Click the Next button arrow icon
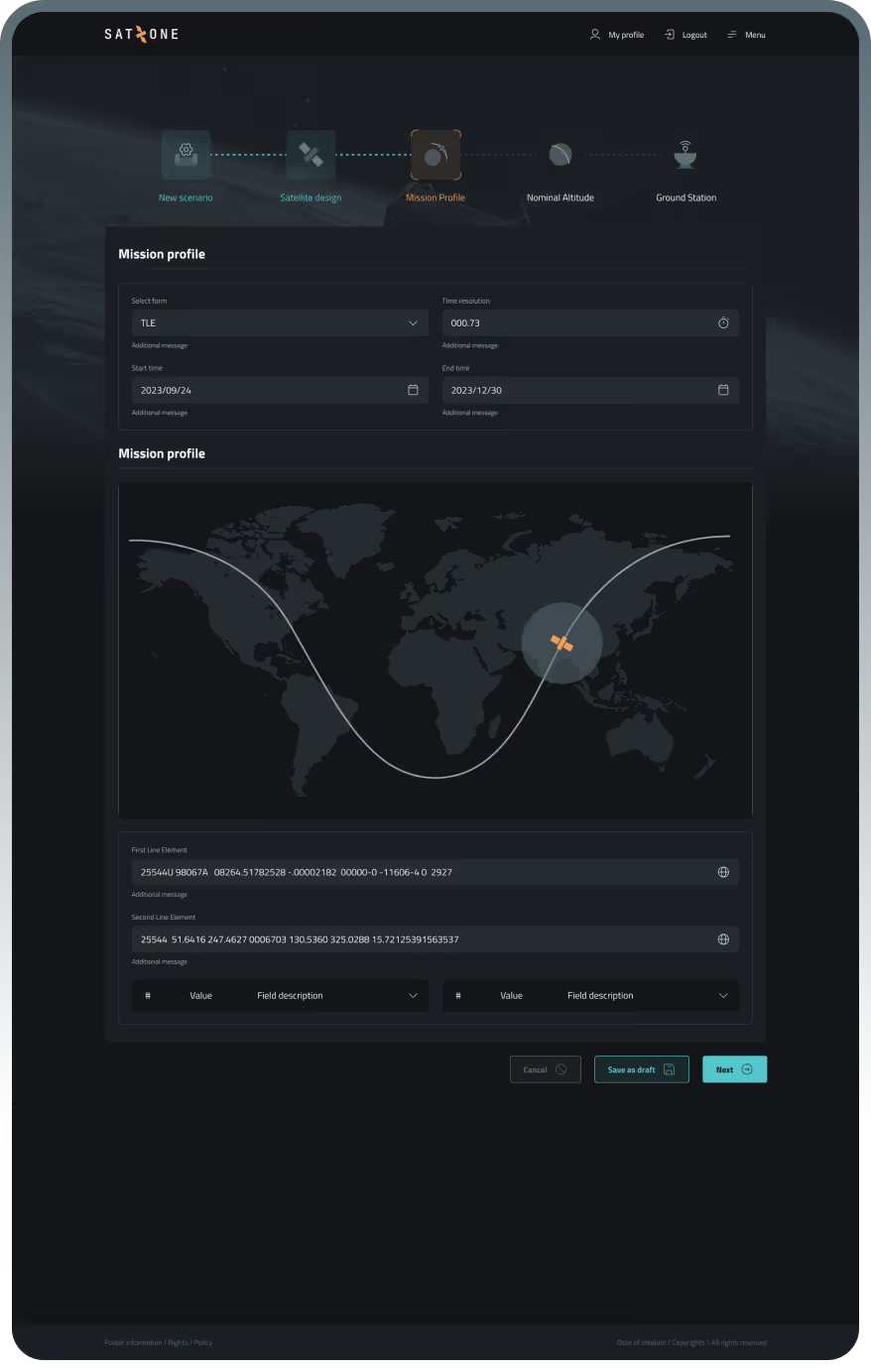Viewport: 871px width, 1372px height. pyautogui.click(x=747, y=1069)
